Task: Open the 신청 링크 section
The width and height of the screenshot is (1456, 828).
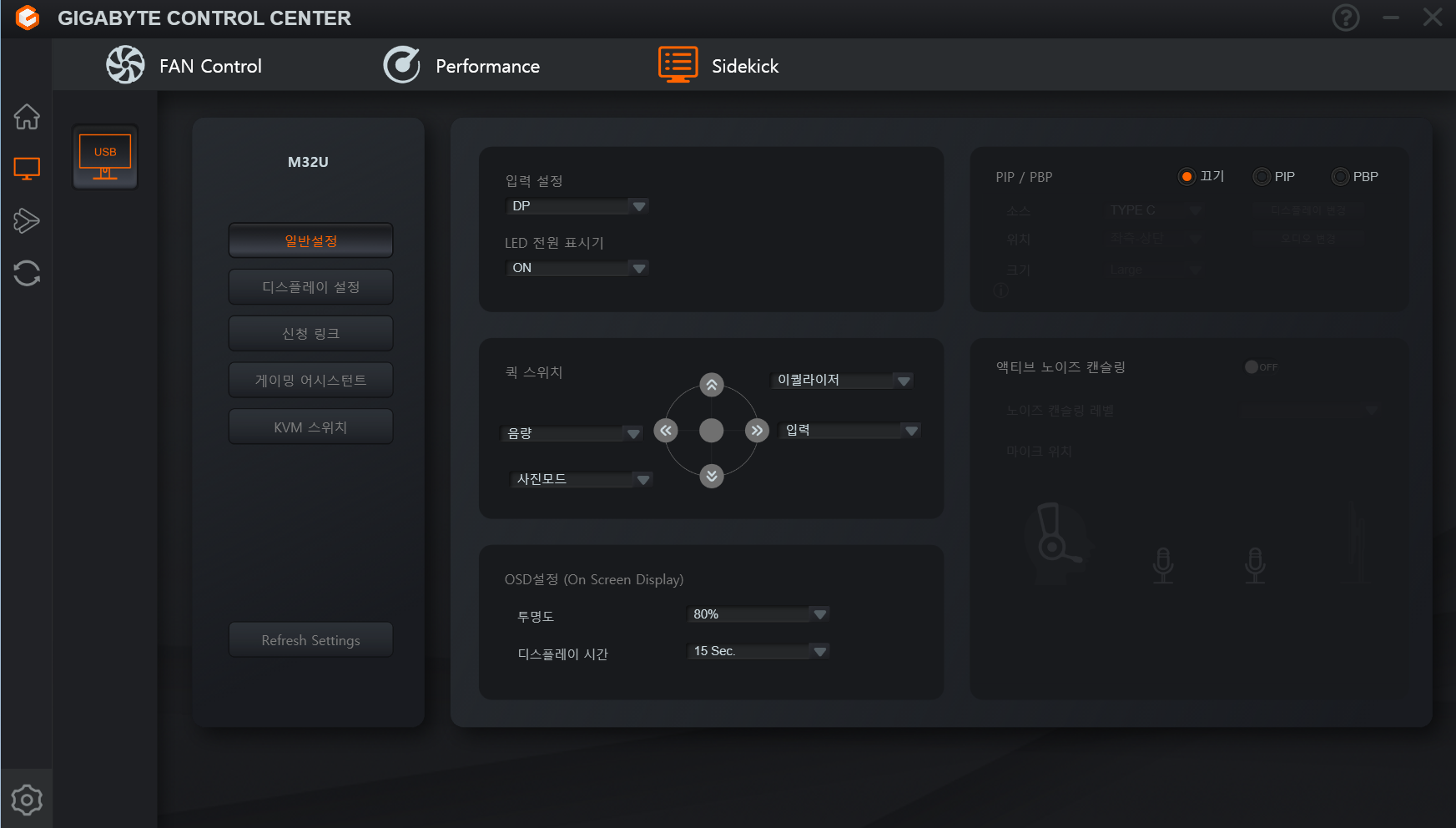Action: click(311, 334)
